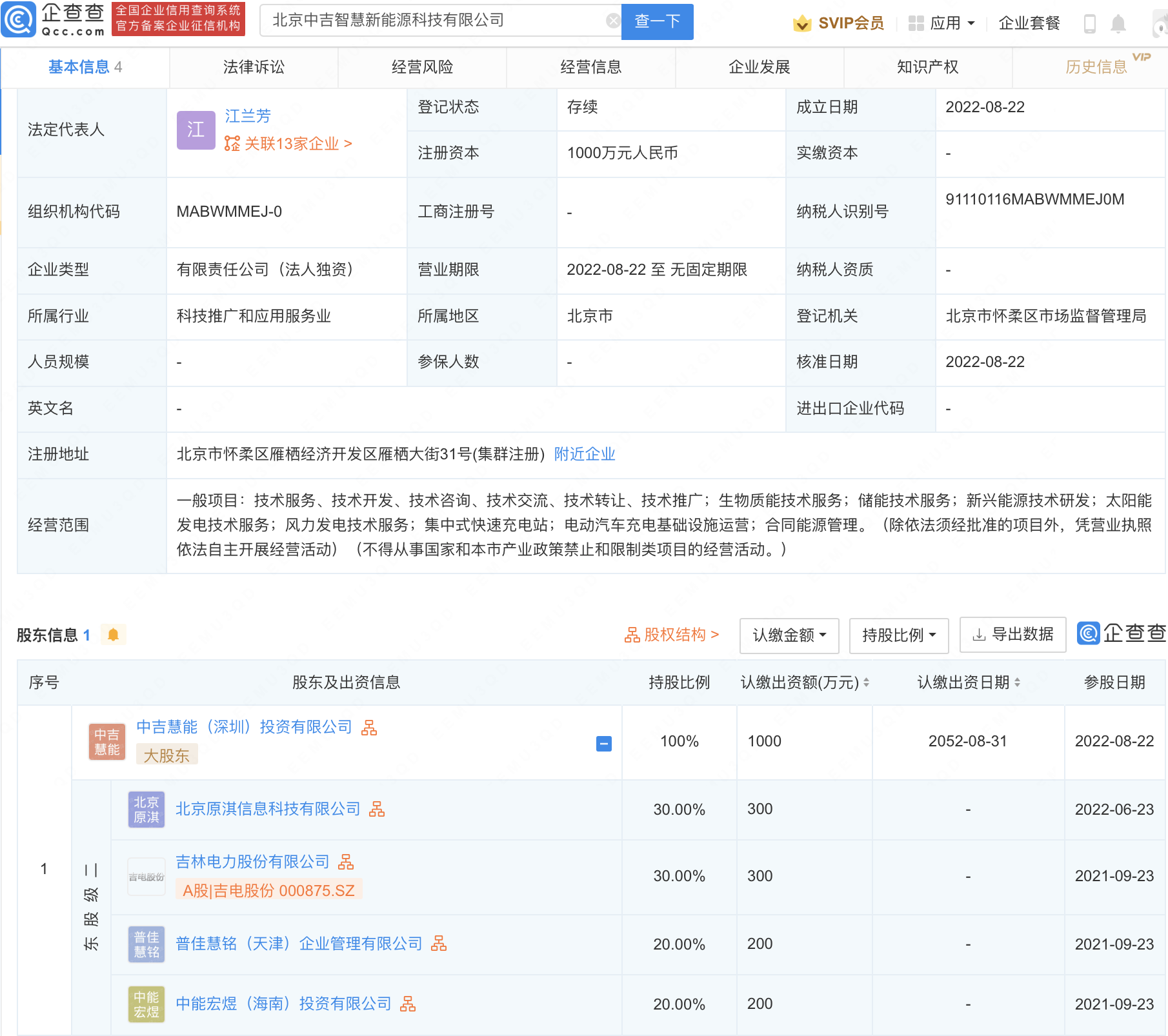Viewport: 1168px width, 1036px height.
Task: Open 江兰芳 profile link
Action: [x=248, y=116]
